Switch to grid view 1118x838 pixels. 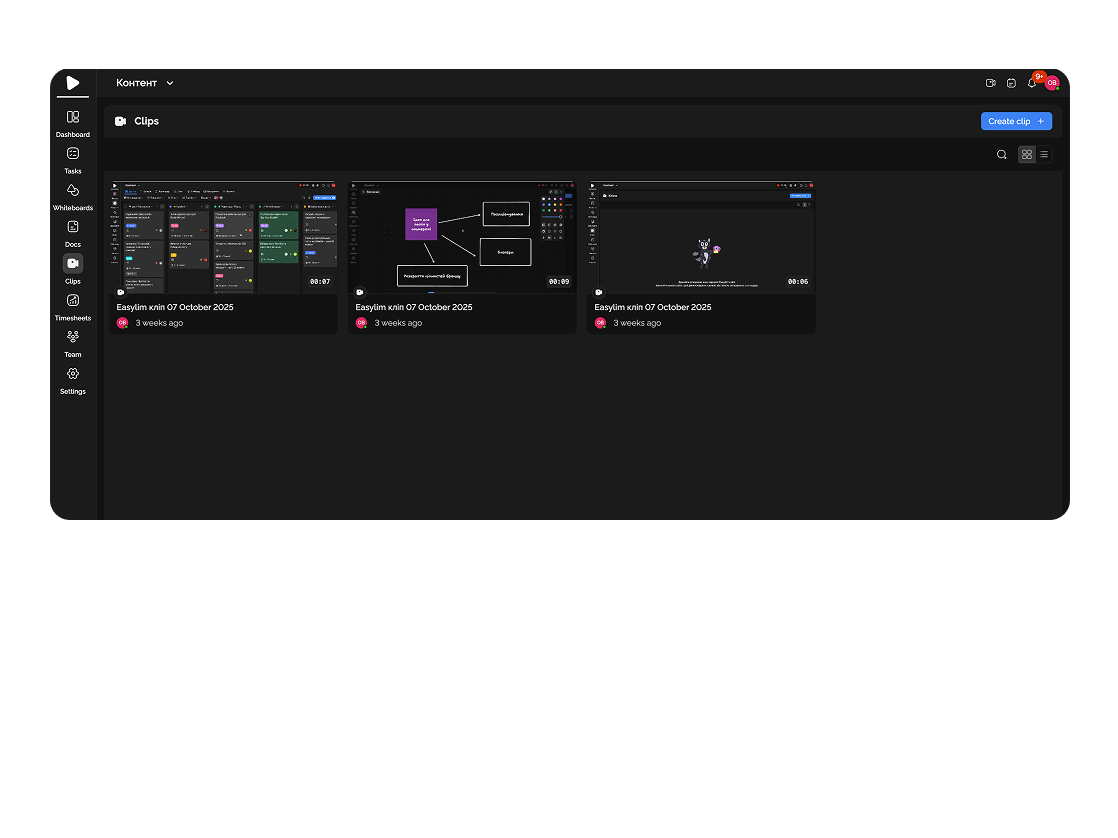(x=1027, y=154)
